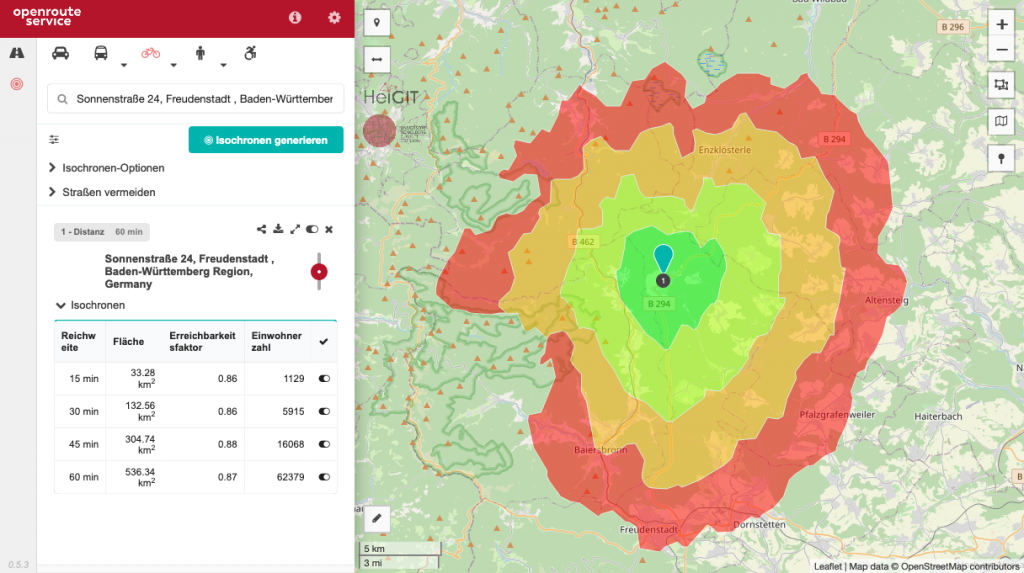Click Isochronen generieren button
The height and width of the screenshot is (573, 1024).
266,140
